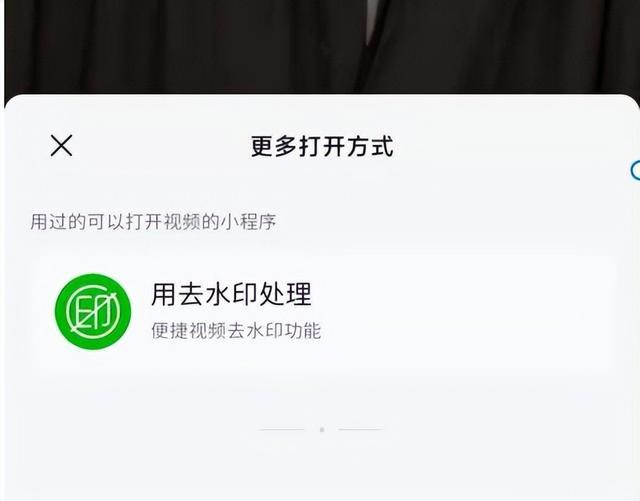Image resolution: width=640 pixels, height=501 pixels.
Task: Click the line left of the bottom dot
Action: 282,430
